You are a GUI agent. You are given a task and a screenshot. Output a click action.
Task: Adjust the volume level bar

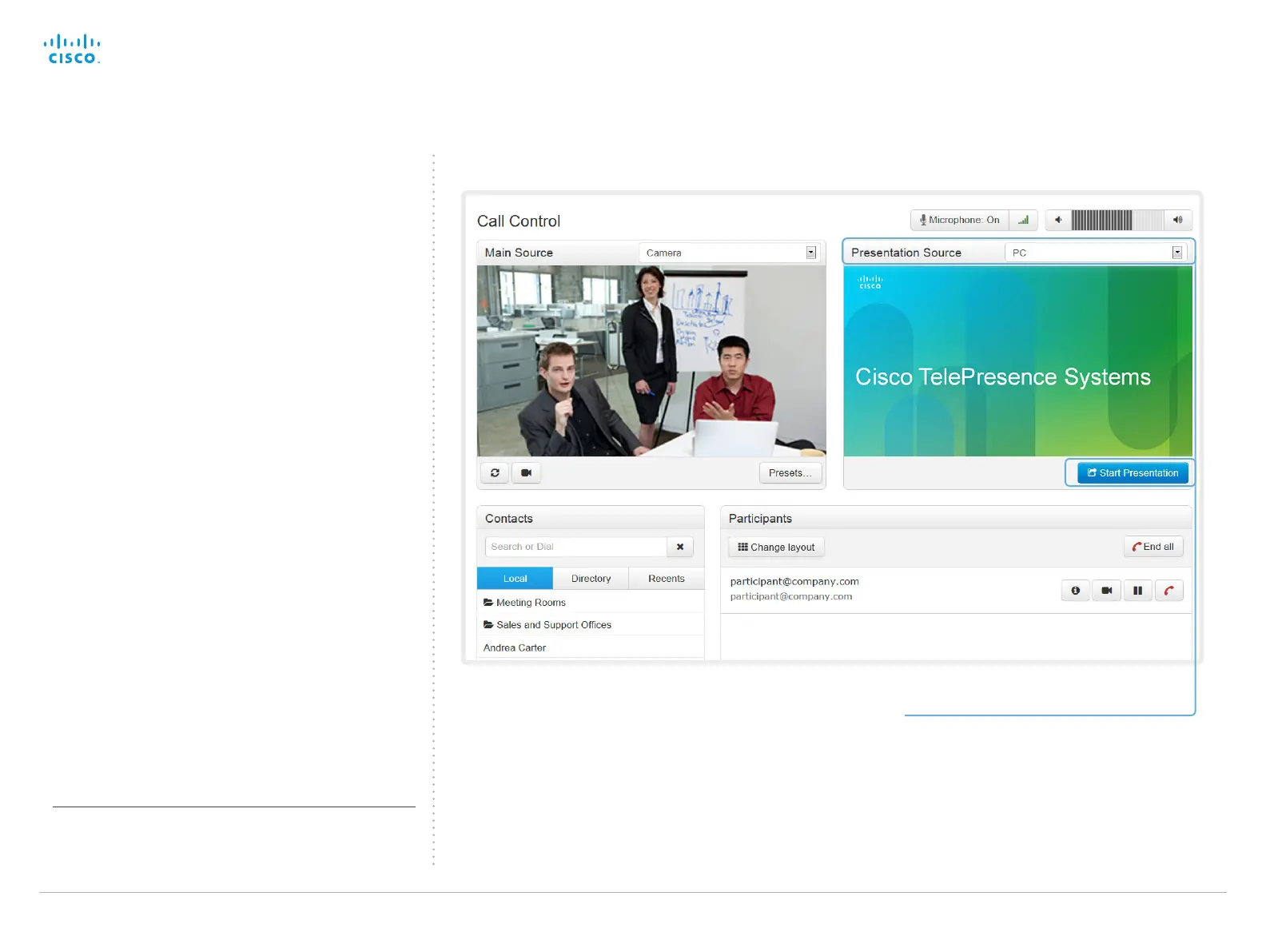[x=1117, y=220]
